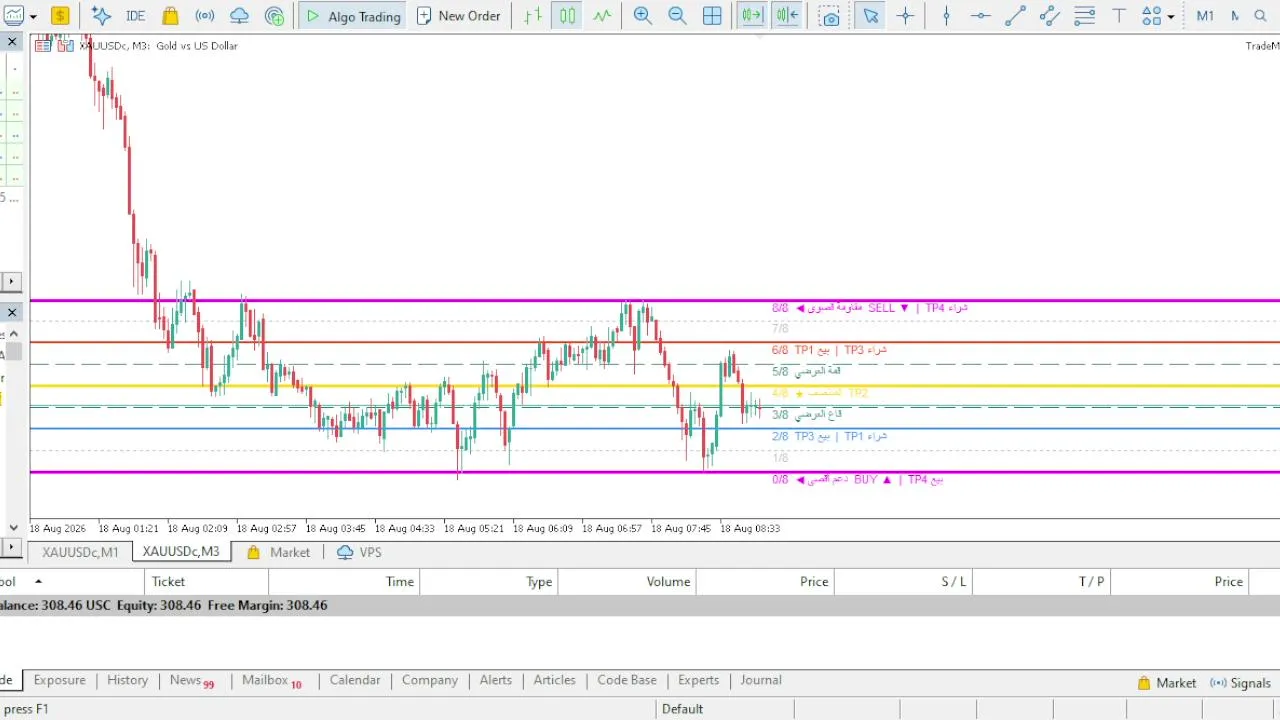The height and width of the screenshot is (720, 1280).
Task: Open the Articles toolbox tab
Action: 555,680
